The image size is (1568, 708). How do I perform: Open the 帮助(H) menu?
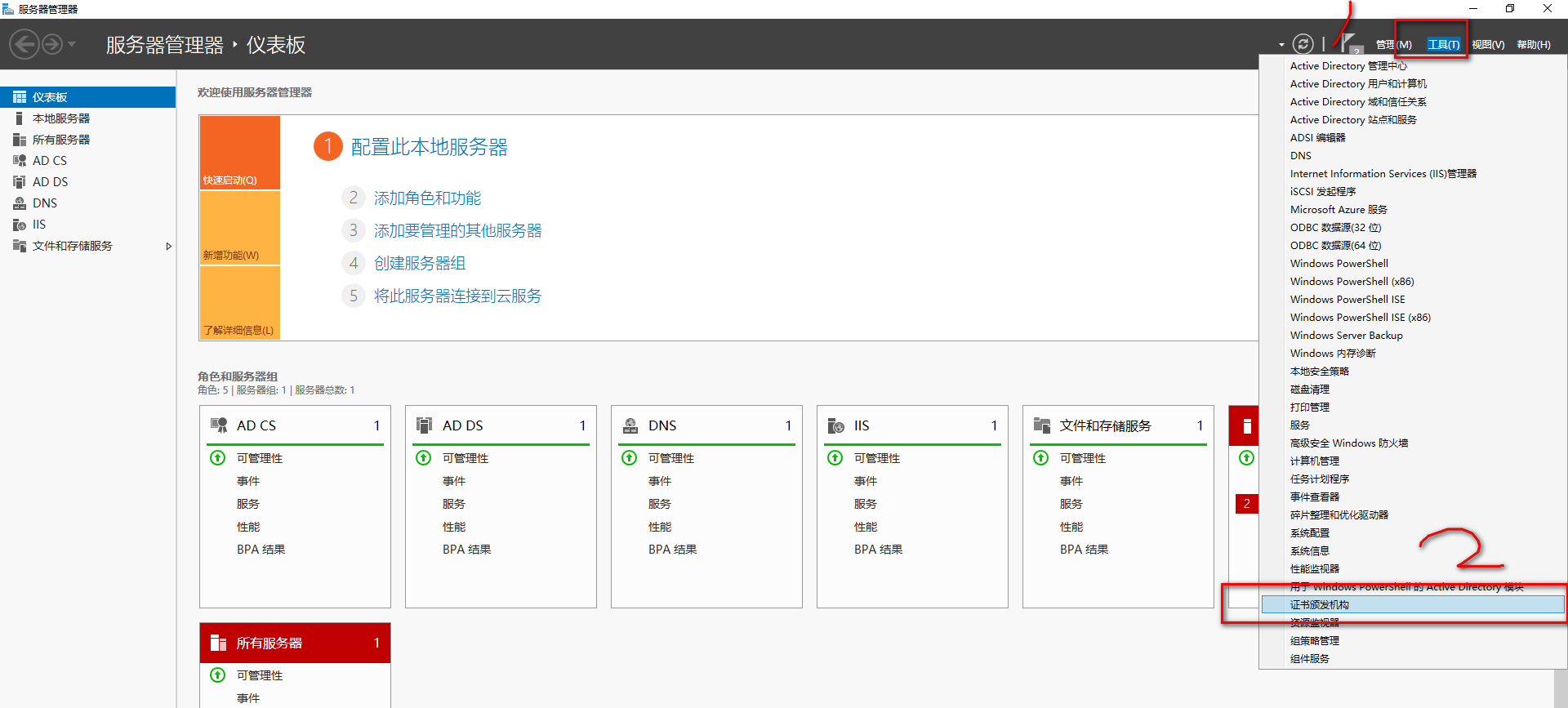[1534, 45]
